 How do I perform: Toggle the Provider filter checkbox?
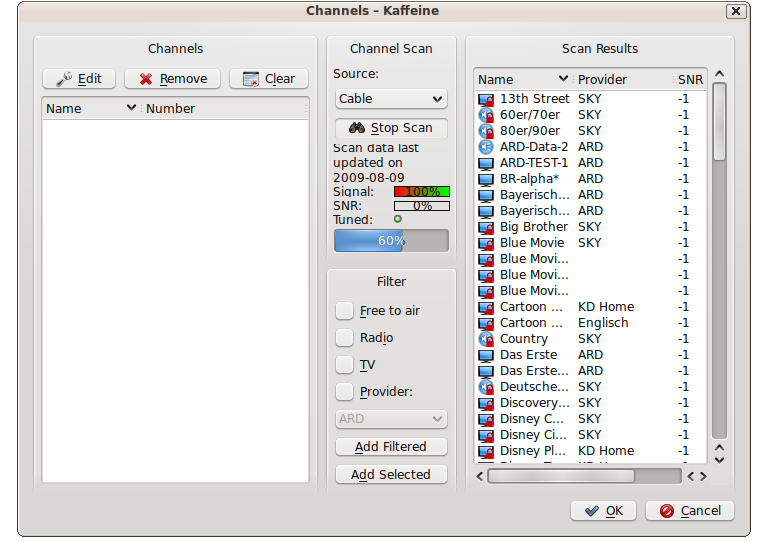pos(344,392)
